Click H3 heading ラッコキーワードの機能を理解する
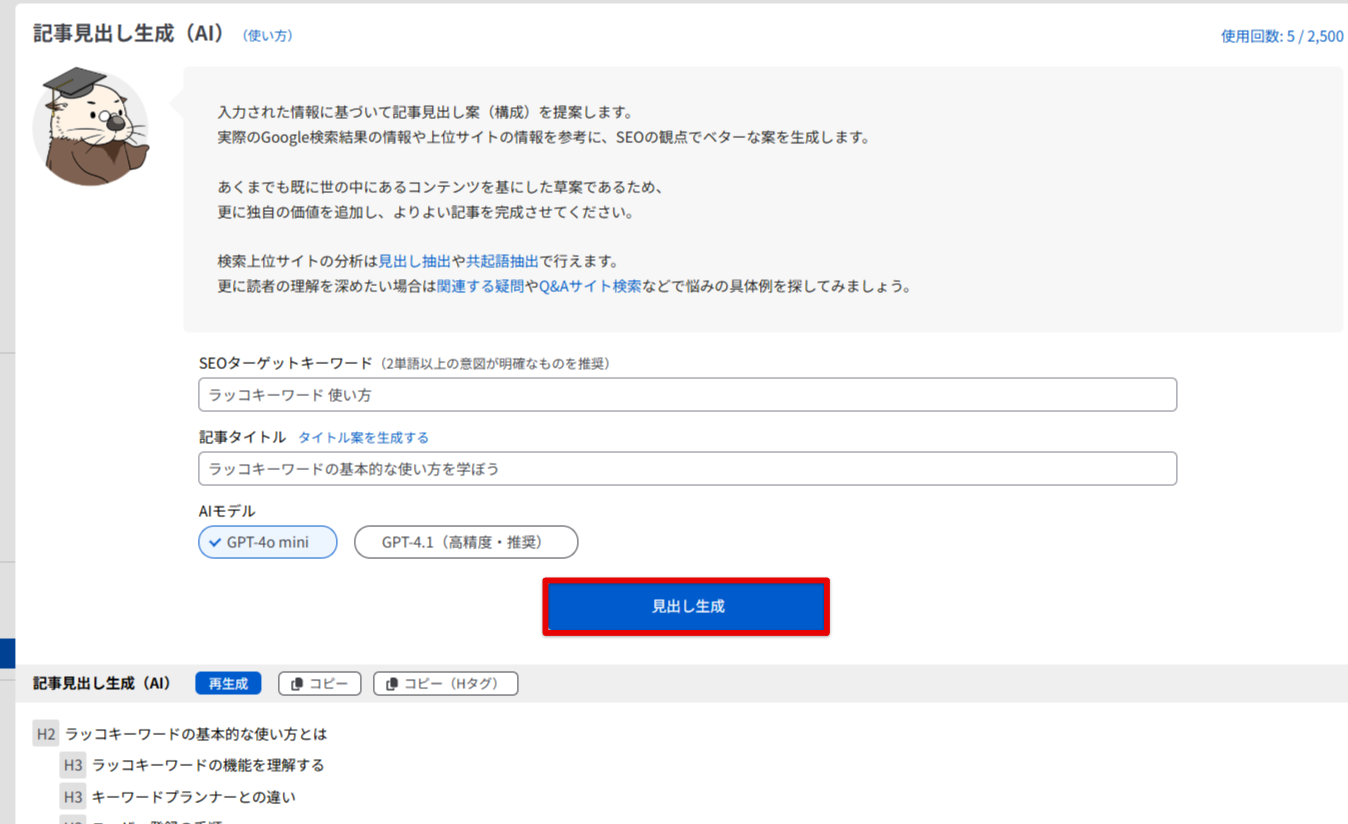The height and width of the screenshot is (824, 1348). tap(208, 765)
